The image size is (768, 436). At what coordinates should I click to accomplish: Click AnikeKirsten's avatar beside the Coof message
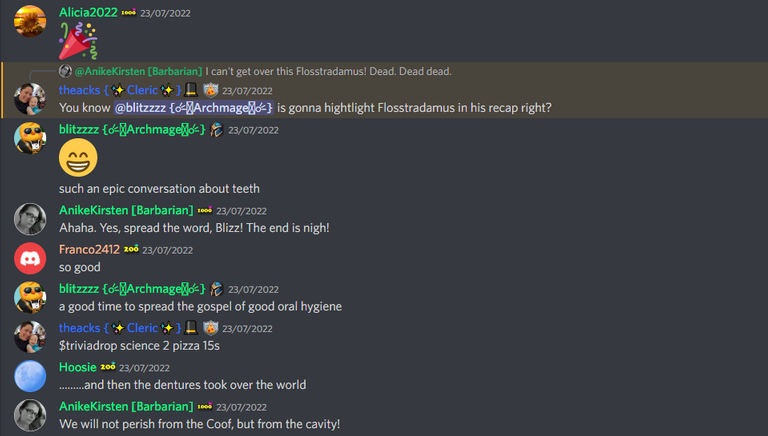point(30,415)
